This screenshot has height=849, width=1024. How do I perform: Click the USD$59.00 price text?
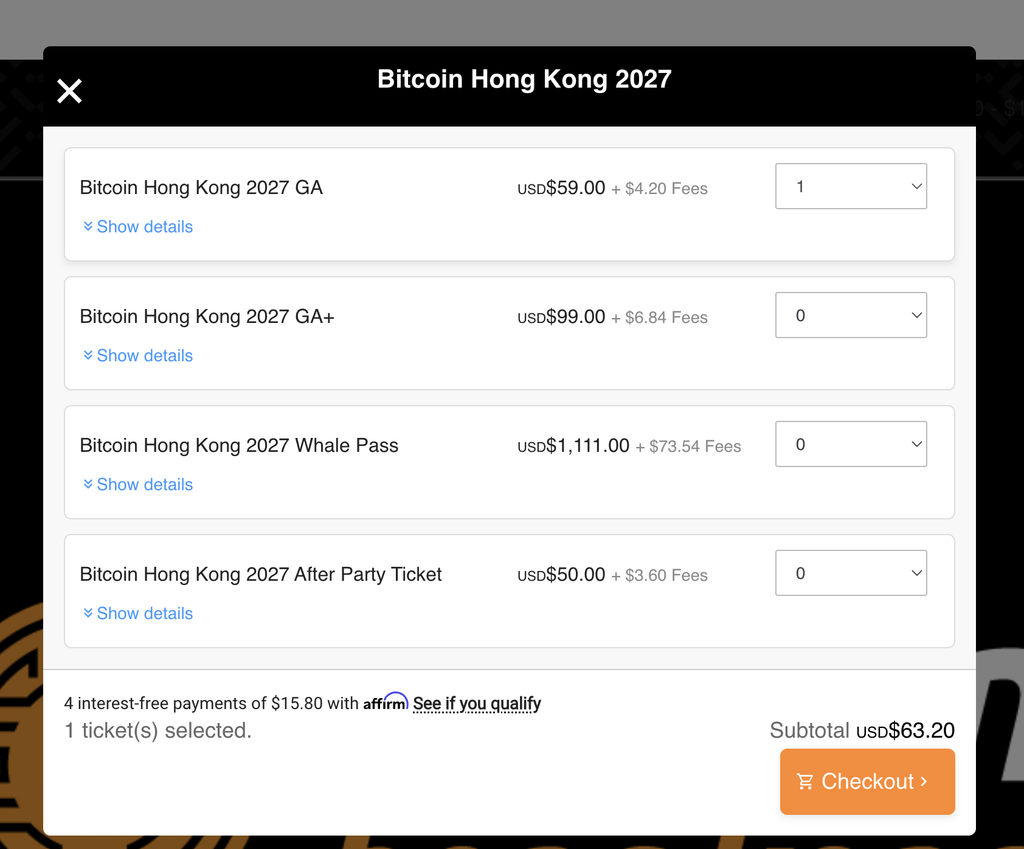click(561, 188)
